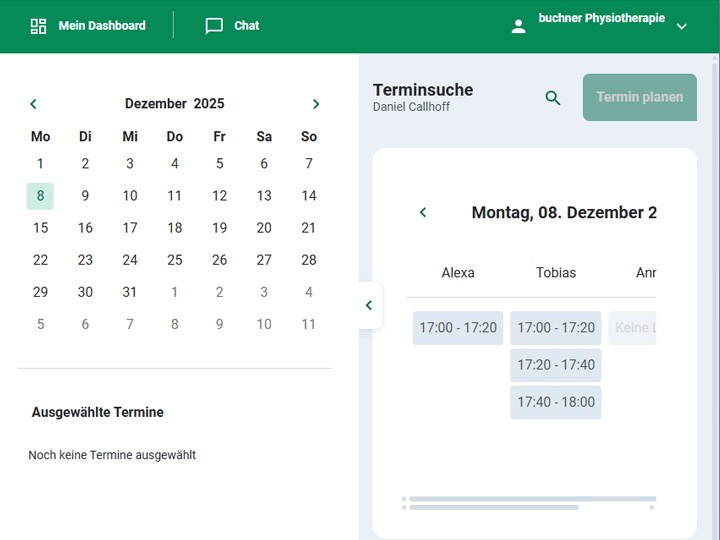The height and width of the screenshot is (540, 720).
Task: Select Tobias's 17:20 - 17:40 slot
Action: [556, 365]
